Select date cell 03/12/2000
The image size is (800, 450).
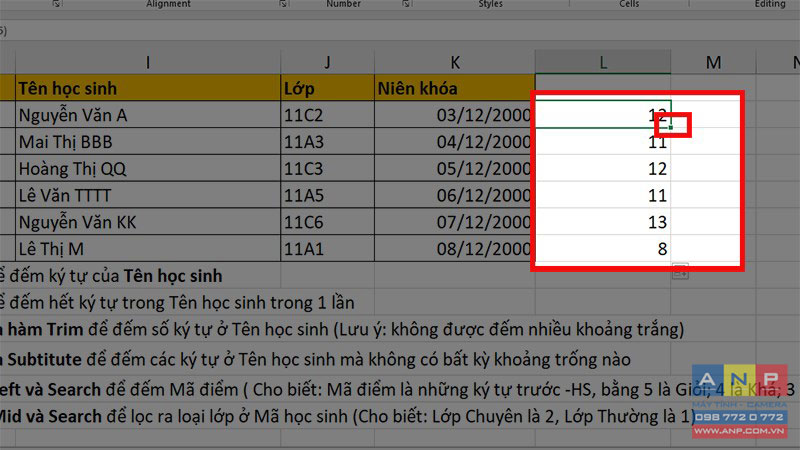[455, 115]
